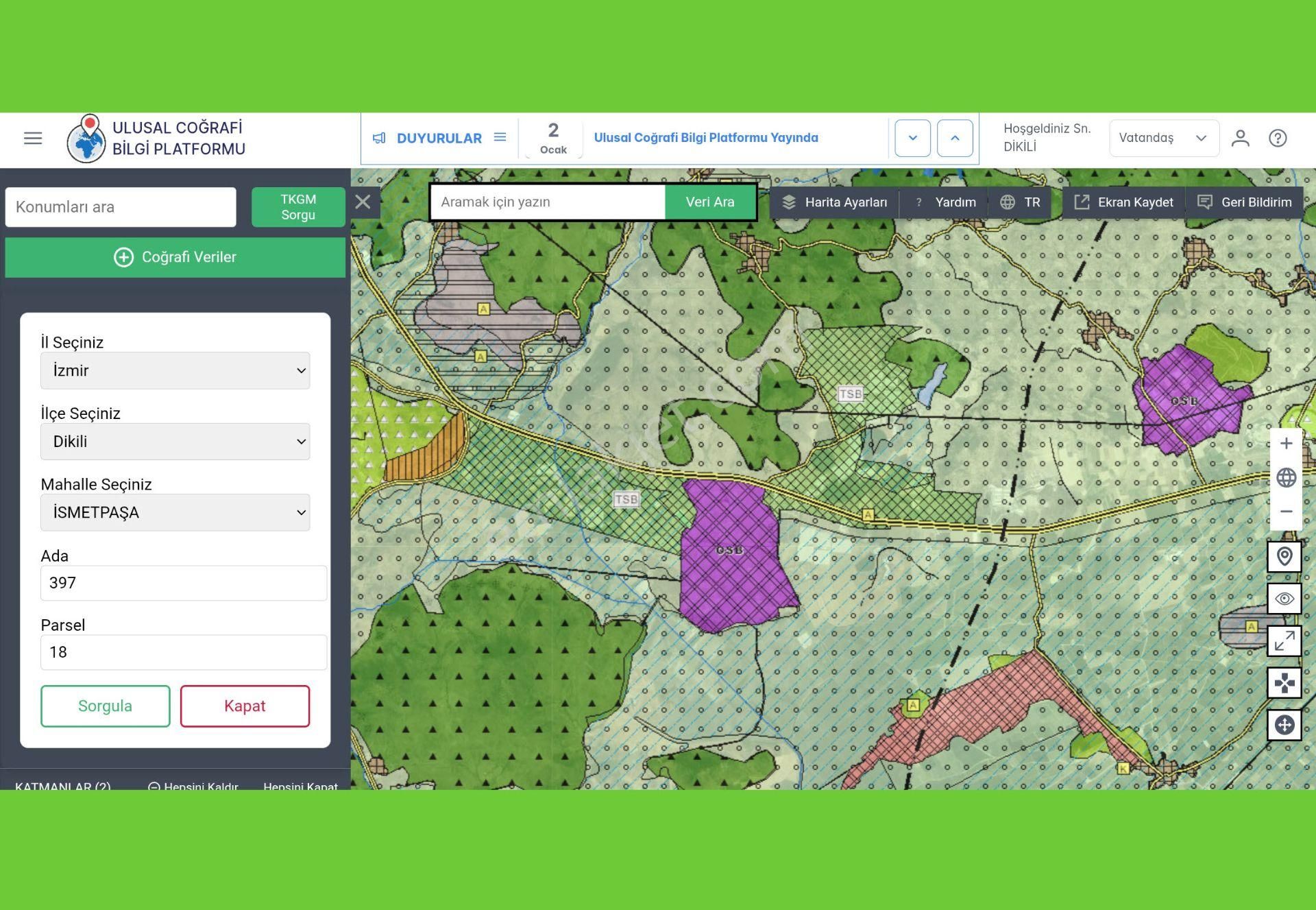
Task: Click the Konumları ara search field
Action: pos(121,207)
